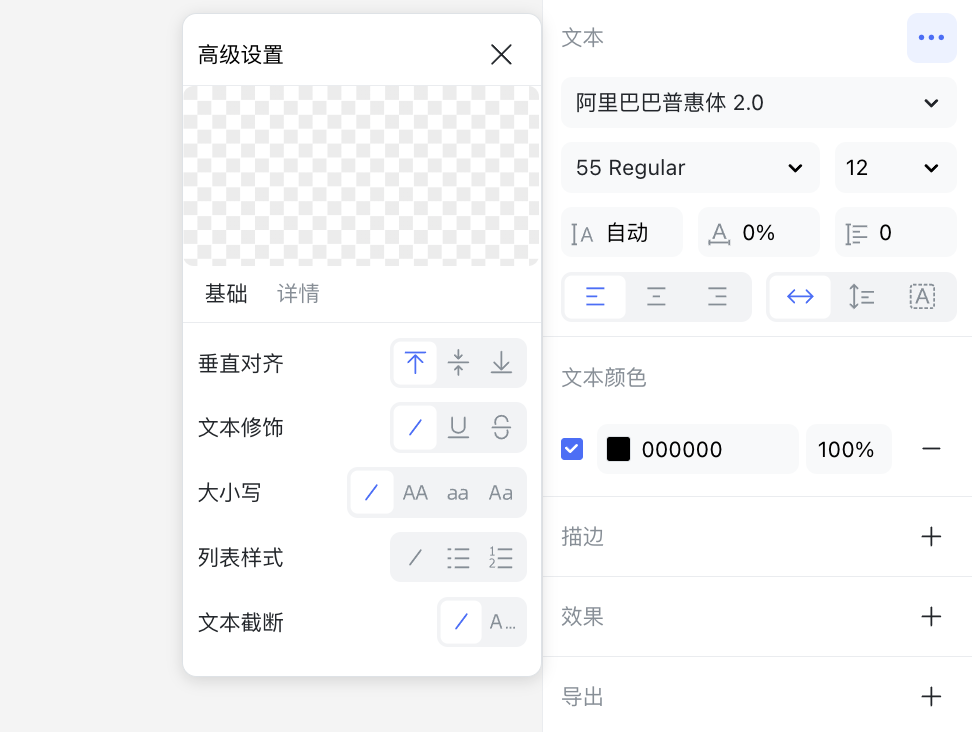972x732 pixels.
Task: Select fixed size text box mode
Action: coord(922,297)
